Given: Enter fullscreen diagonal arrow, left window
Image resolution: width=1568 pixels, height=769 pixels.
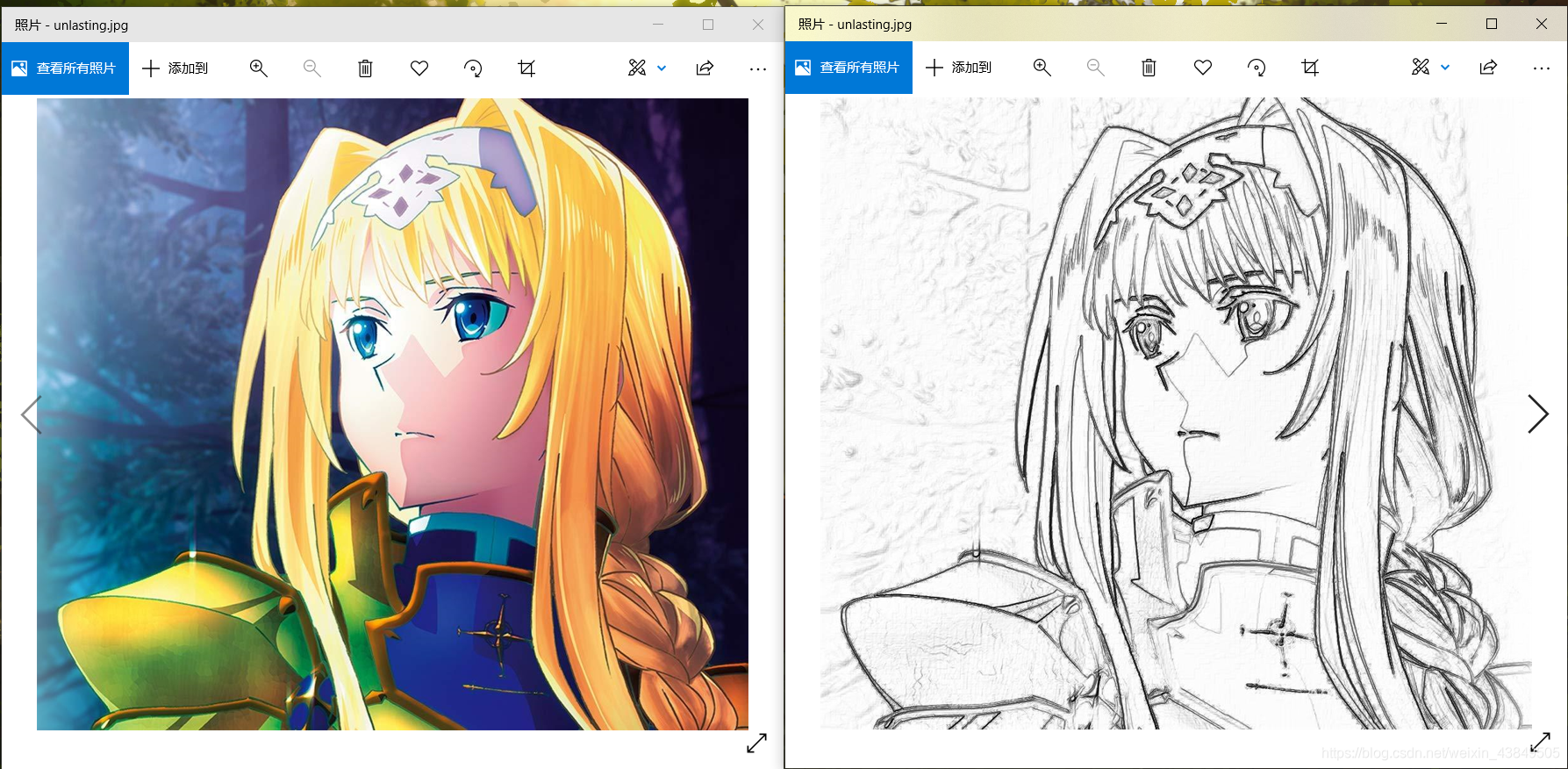Looking at the screenshot, I should click(756, 743).
